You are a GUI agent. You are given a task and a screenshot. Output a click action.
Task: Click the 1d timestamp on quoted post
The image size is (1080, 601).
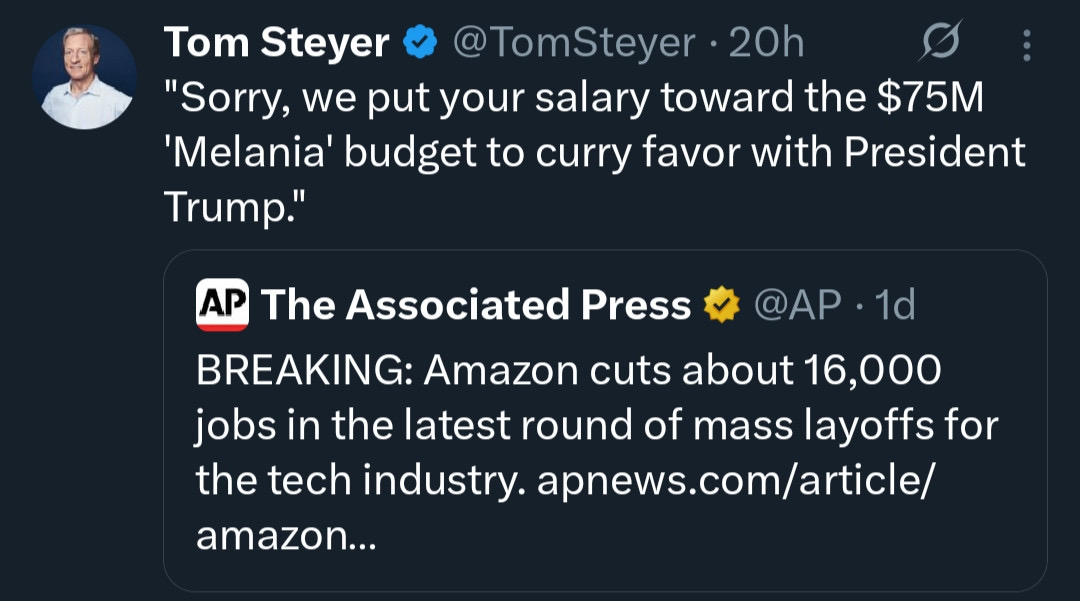tap(895, 305)
